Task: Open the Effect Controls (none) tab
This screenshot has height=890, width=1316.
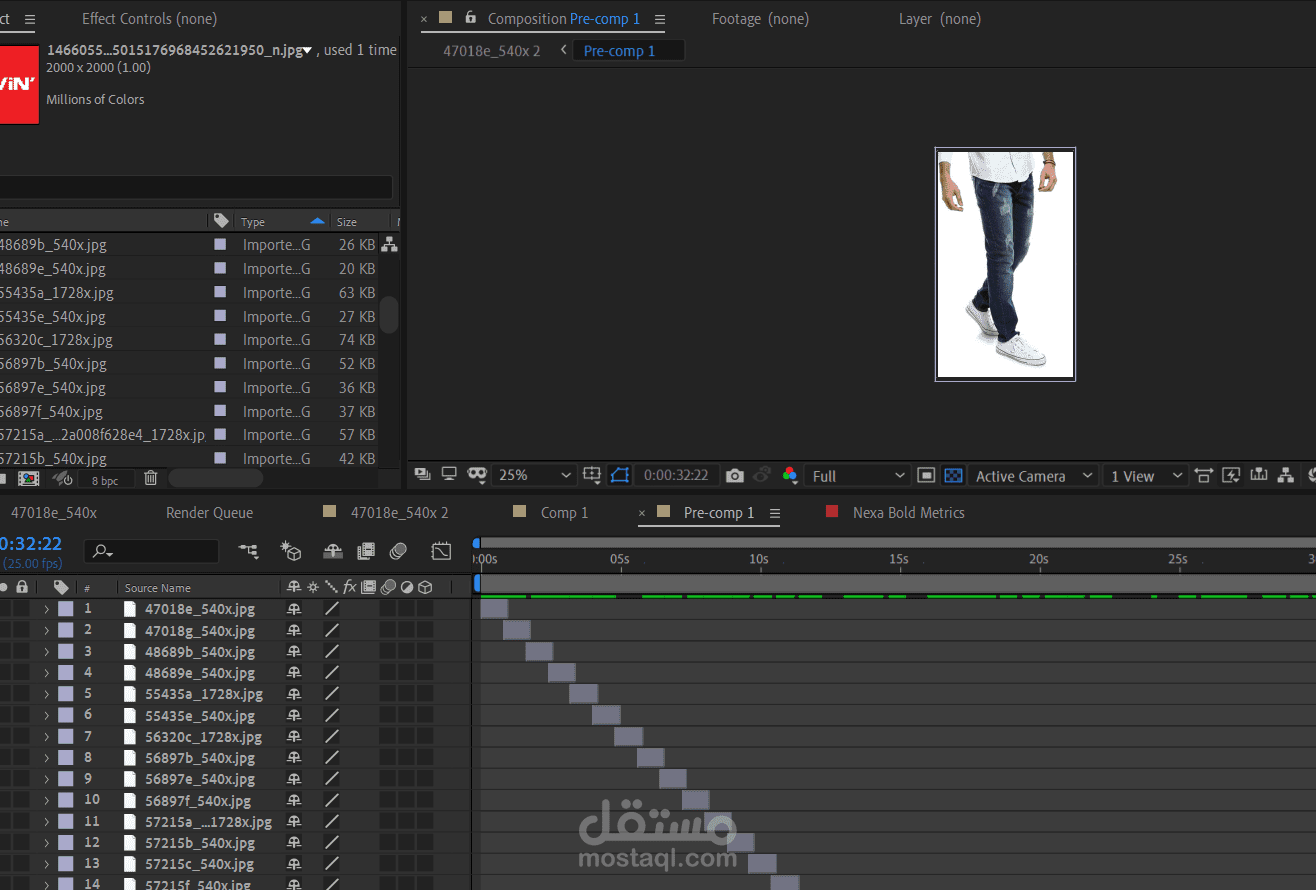Action: click(149, 19)
